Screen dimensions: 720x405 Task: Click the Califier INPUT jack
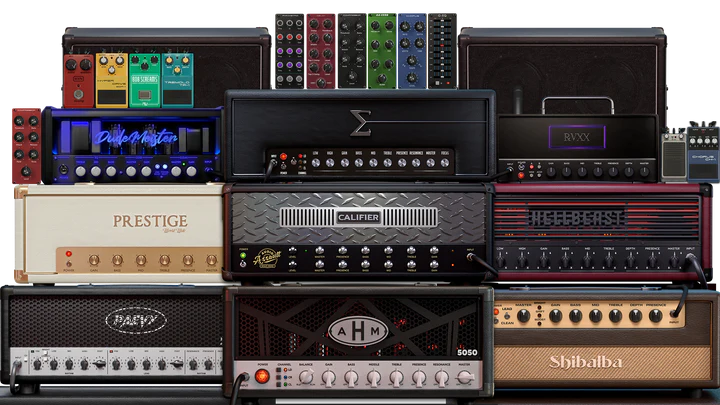470,257
